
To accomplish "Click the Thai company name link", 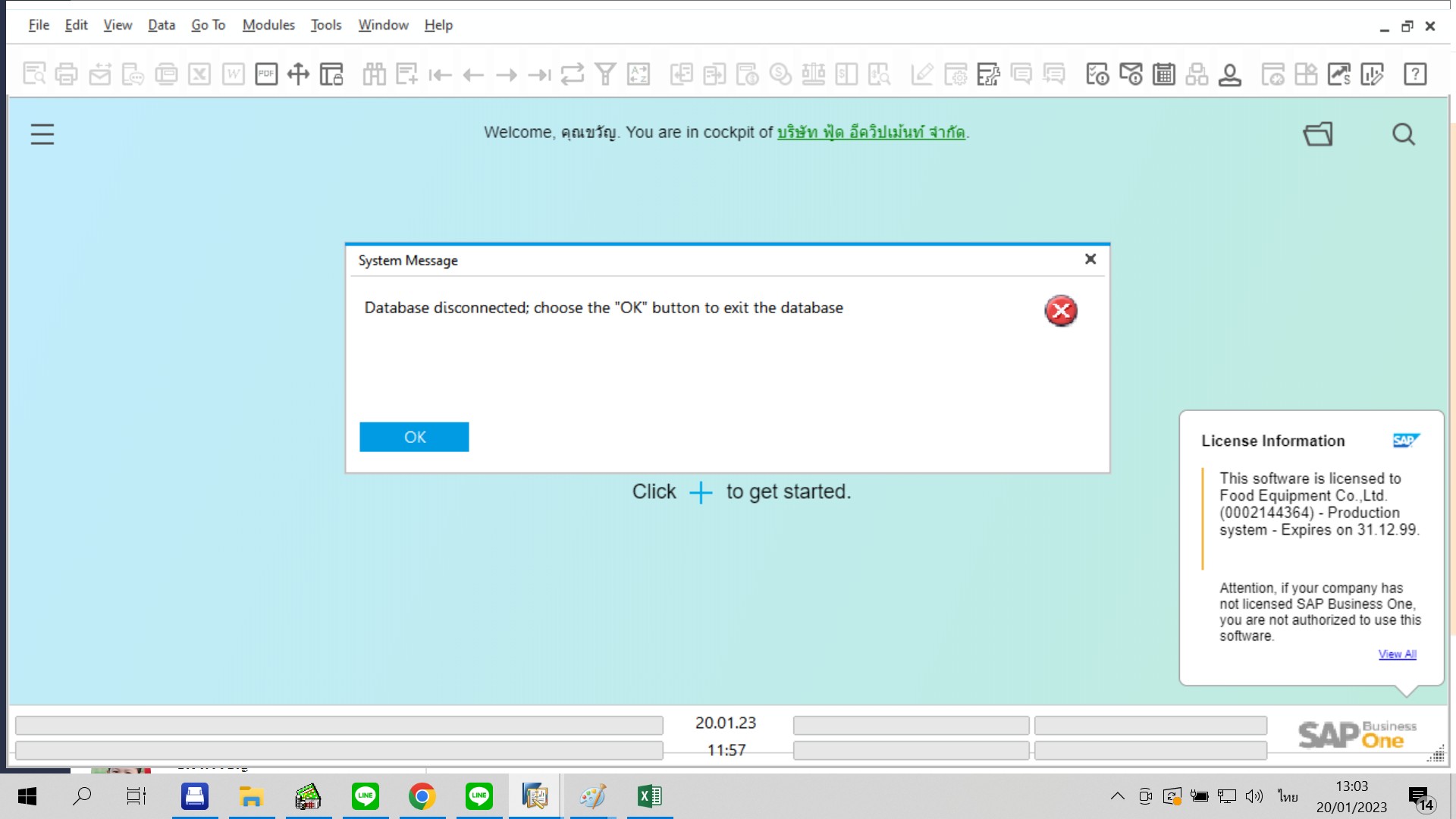I will pos(871,132).
